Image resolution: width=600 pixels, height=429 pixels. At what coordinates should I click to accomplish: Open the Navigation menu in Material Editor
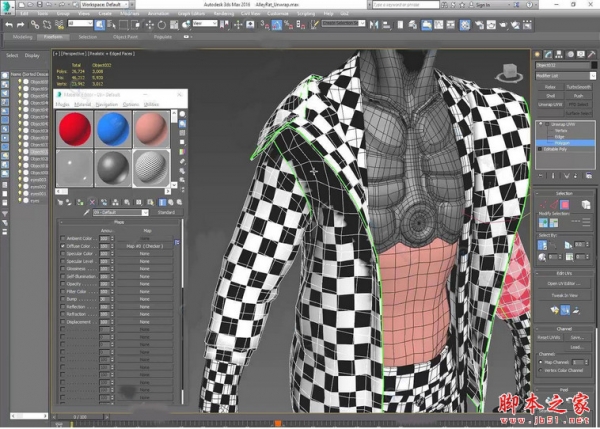click(x=106, y=103)
